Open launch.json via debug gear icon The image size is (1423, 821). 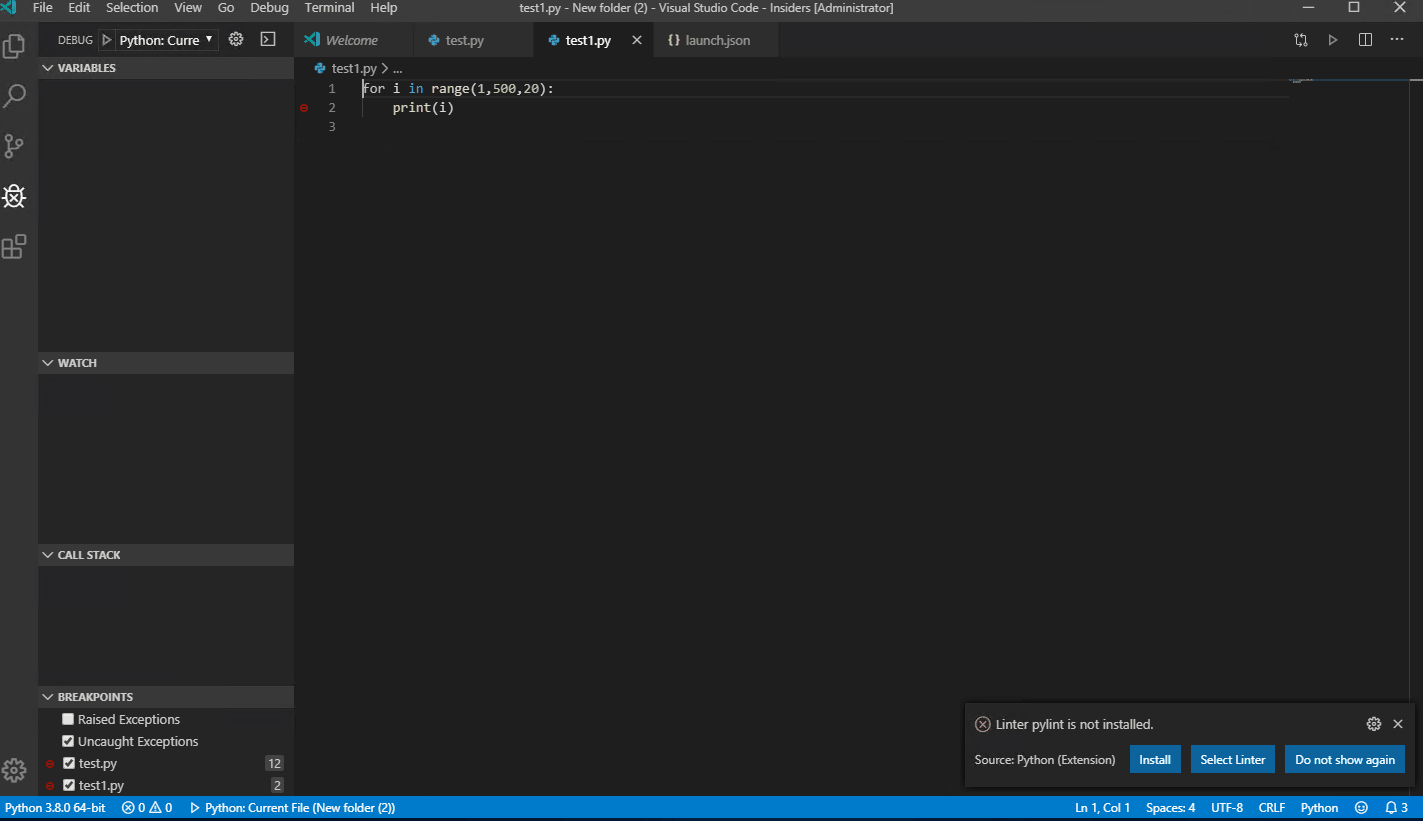click(x=236, y=40)
